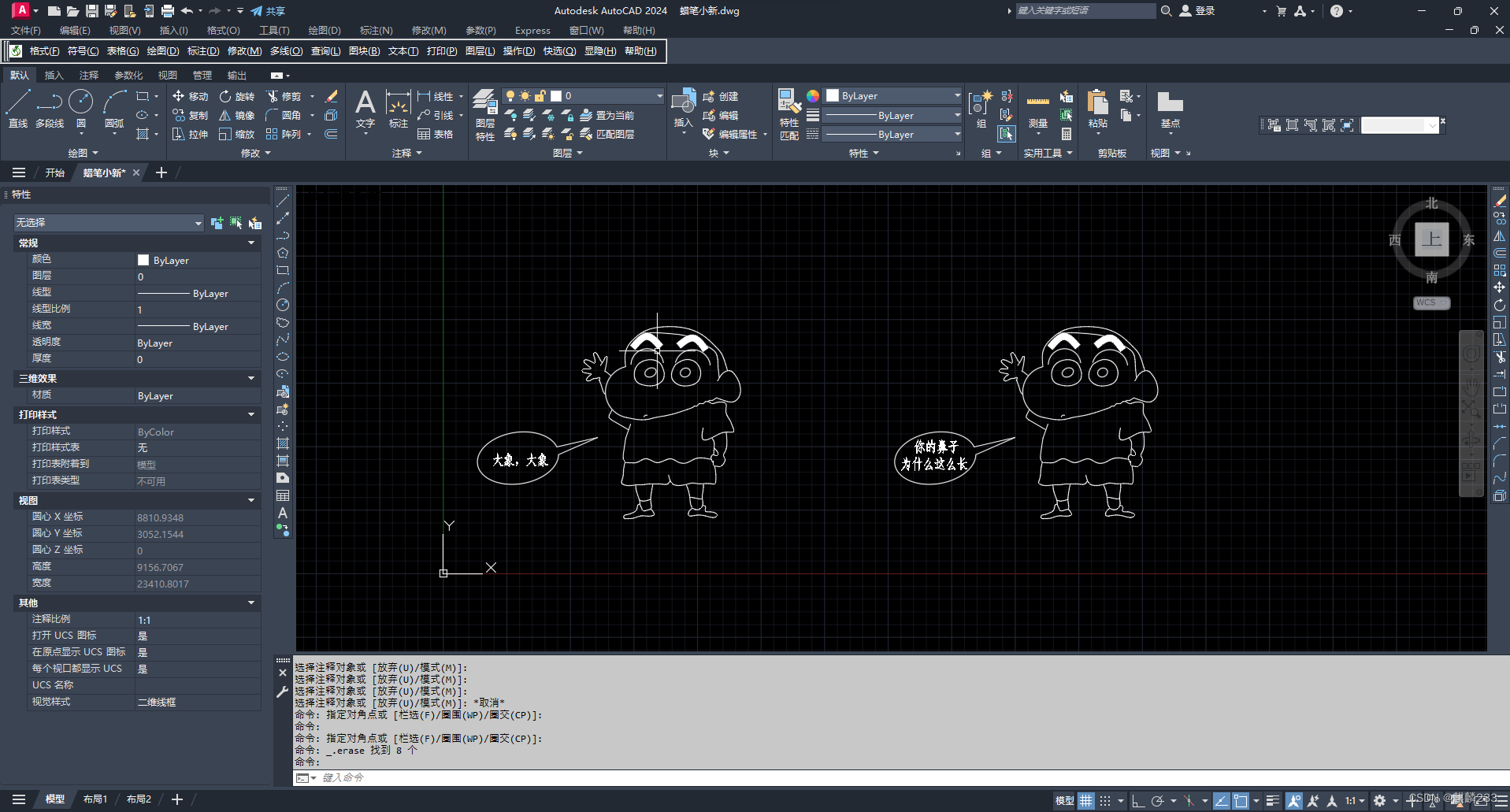This screenshot has width=1510, height=812.
Task: Expand the 绘图 ribbon panel
Action: point(83,153)
